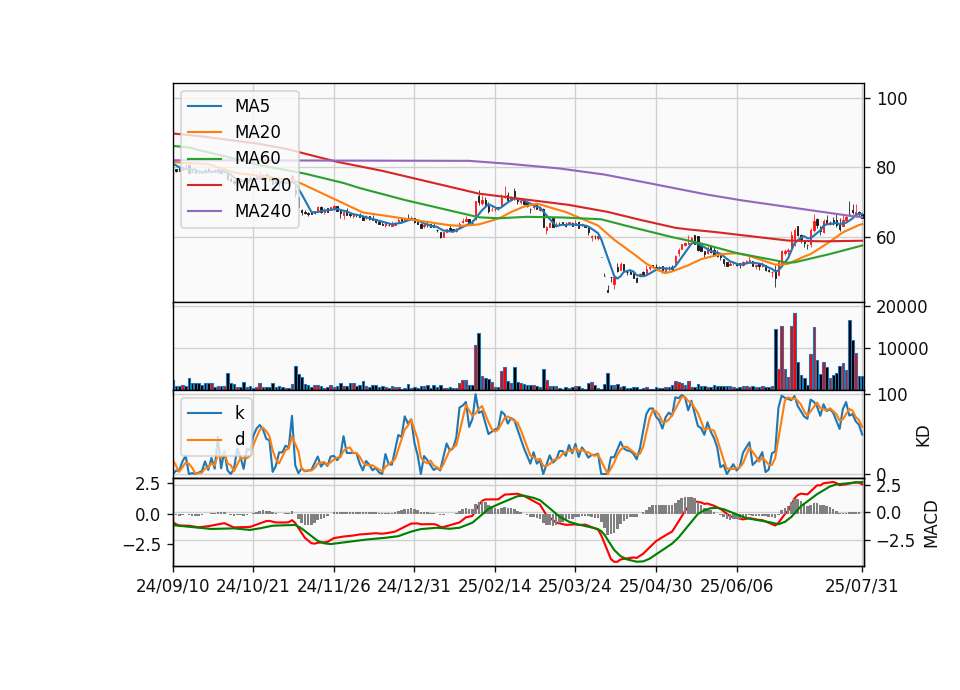Click the MA240 legend label
The height and width of the screenshot is (690, 960).
coord(263,211)
